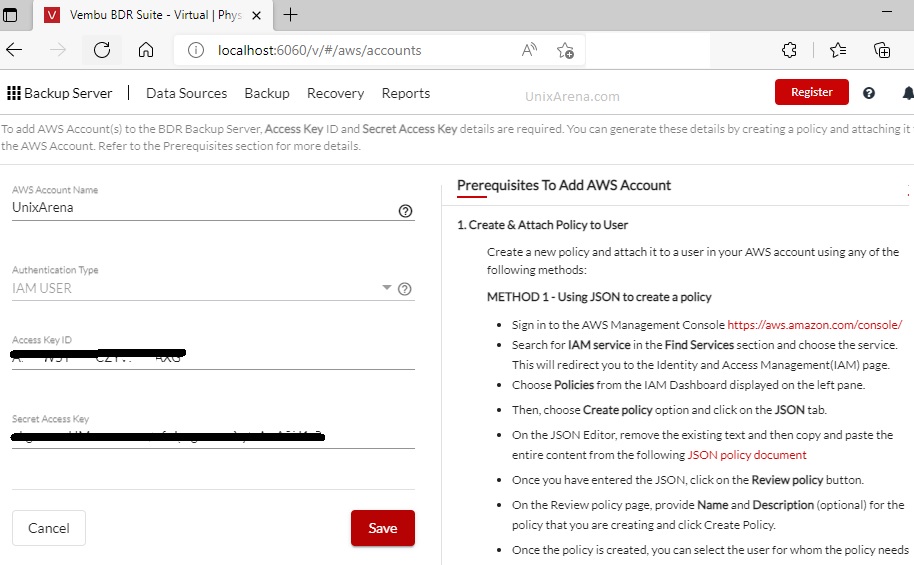Cancel adding the AWS account
914x565 pixels.
click(x=49, y=528)
